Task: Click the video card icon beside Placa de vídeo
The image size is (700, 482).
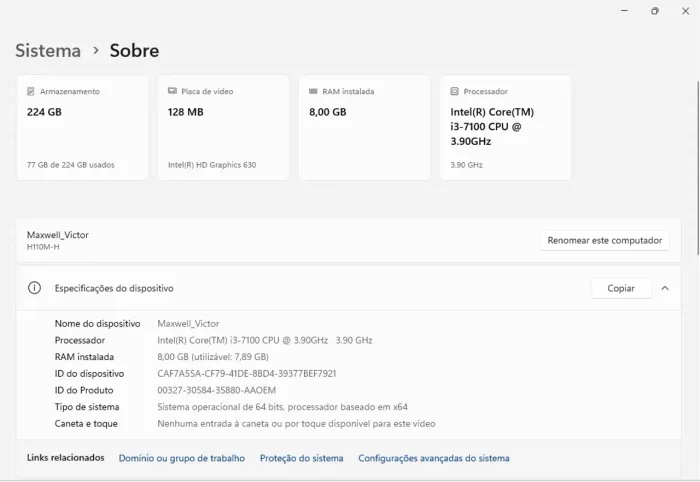Action: point(172,91)
